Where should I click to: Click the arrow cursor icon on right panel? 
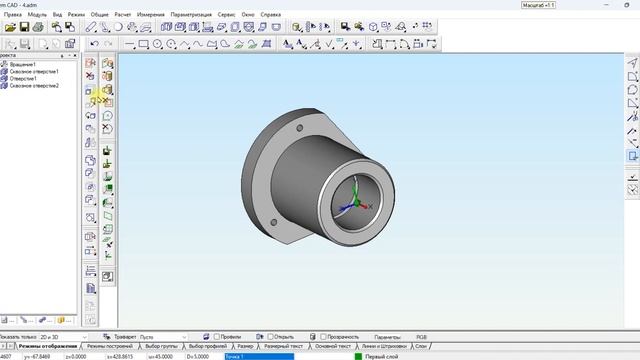[x=632, y=63]
